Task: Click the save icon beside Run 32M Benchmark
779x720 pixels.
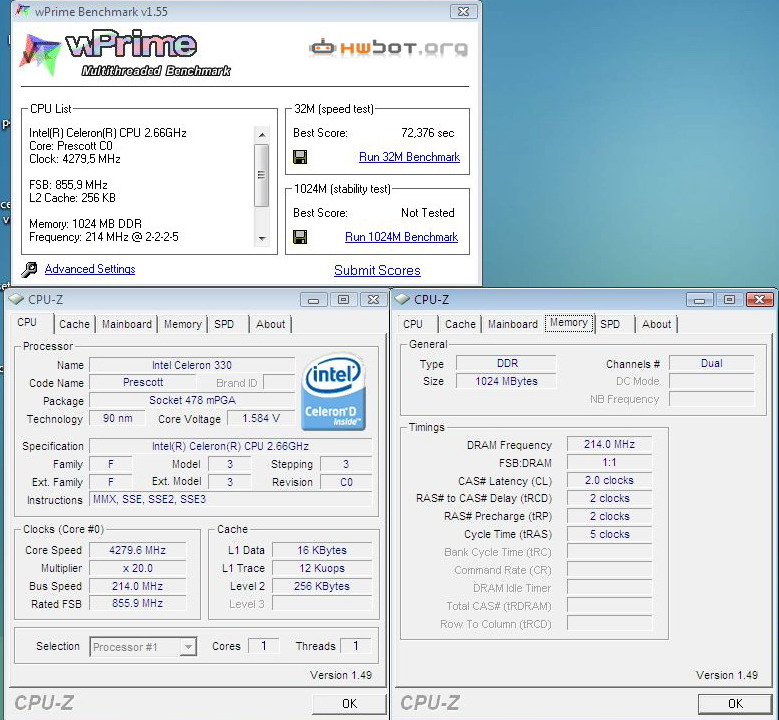Action: point(300,157)
